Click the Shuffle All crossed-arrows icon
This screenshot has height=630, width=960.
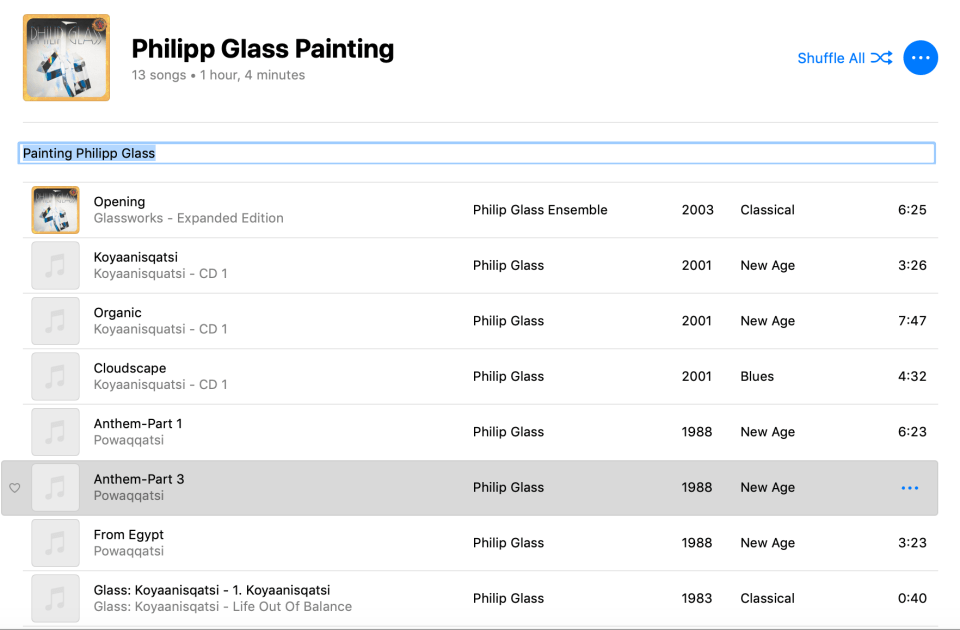(881, 58)
